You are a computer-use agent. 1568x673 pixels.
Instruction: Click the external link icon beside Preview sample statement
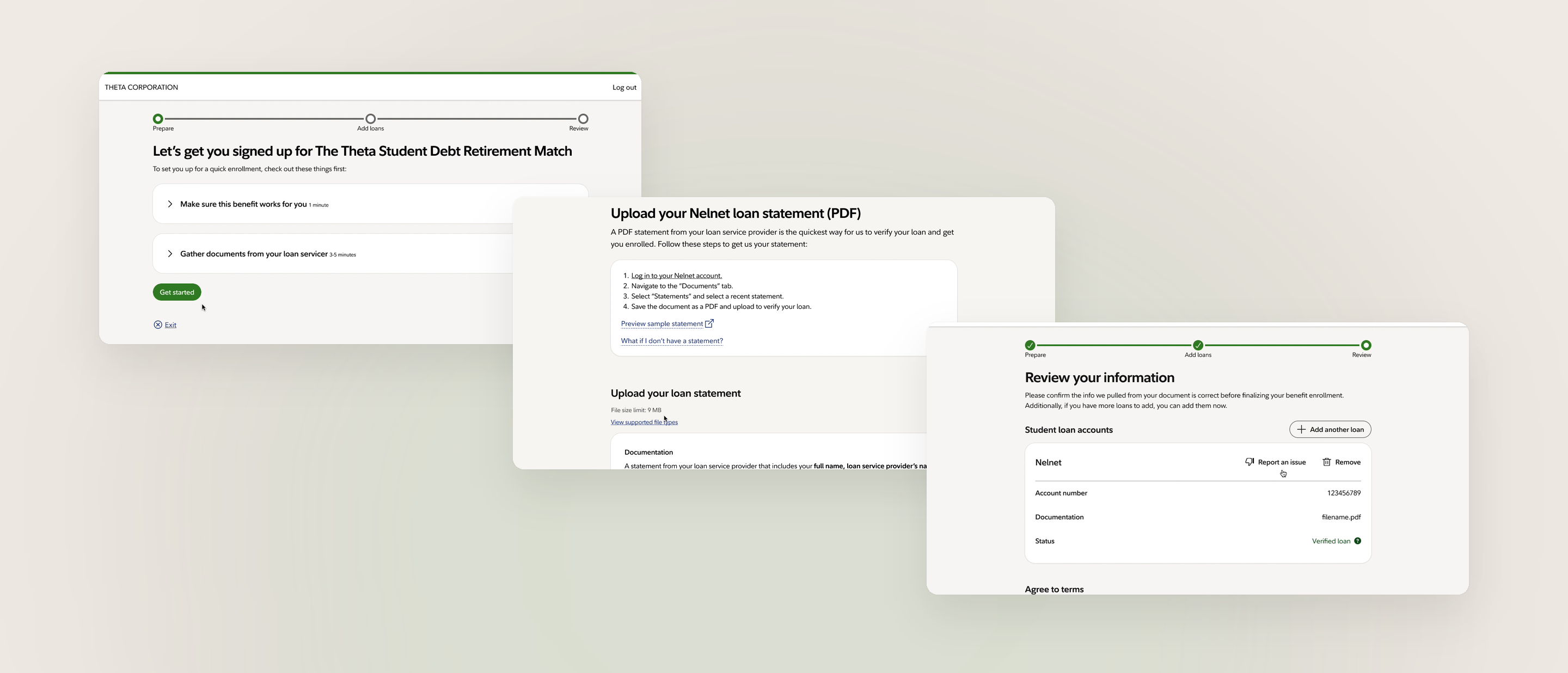coord(709,323)
